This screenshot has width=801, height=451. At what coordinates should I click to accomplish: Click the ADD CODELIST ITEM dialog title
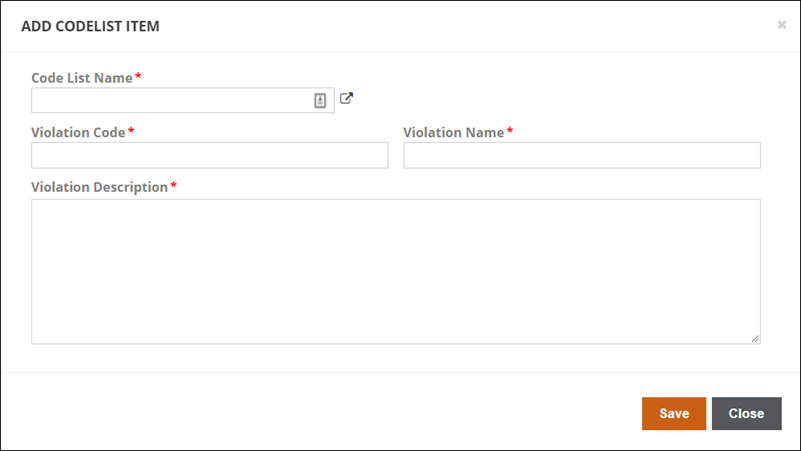[x=90, y=26]
